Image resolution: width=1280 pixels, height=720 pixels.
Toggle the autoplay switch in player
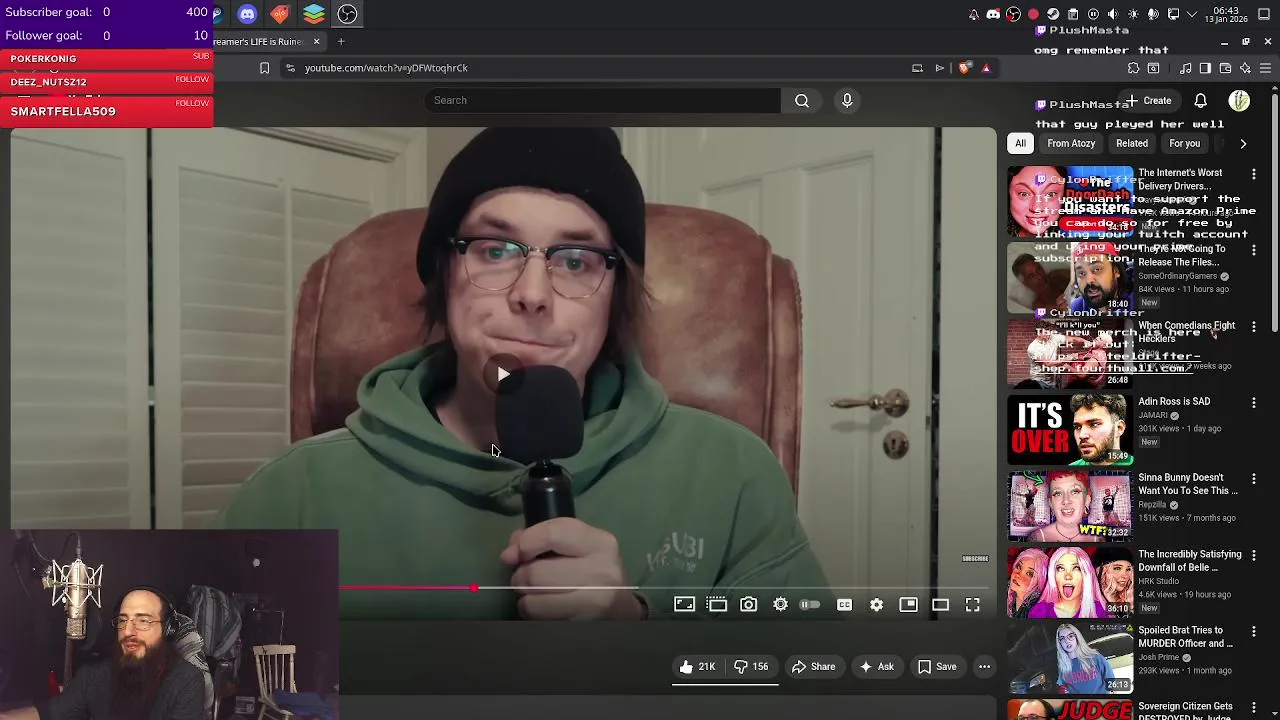810,604
